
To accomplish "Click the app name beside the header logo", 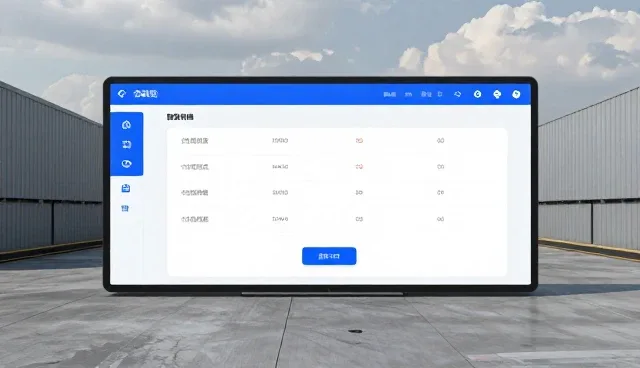I will 145,94.
